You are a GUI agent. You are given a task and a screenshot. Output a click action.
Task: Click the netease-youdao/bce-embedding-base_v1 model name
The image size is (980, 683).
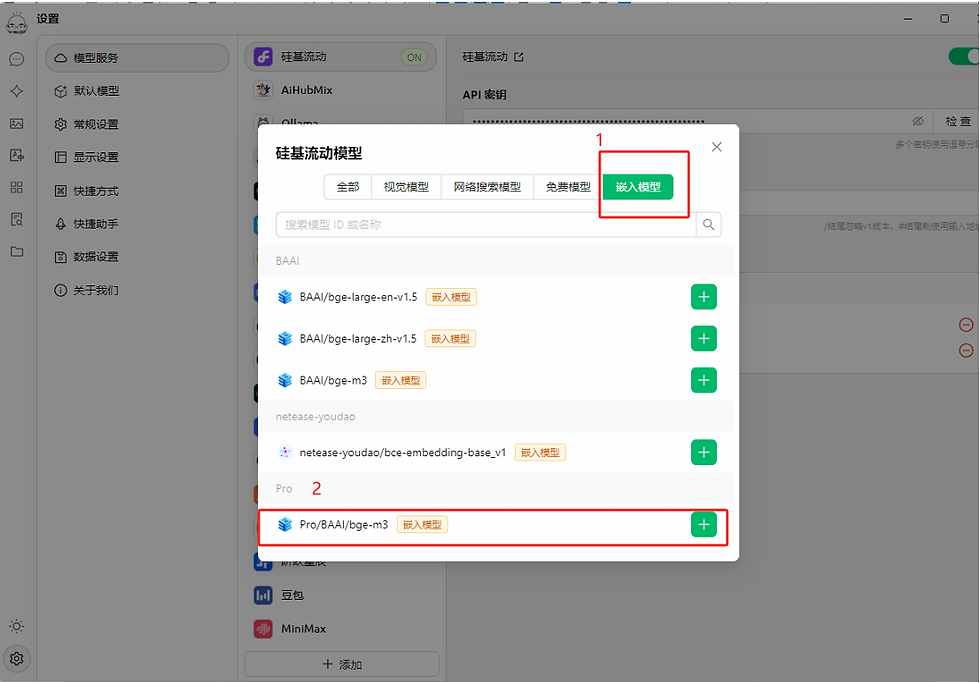coord(402,452)
